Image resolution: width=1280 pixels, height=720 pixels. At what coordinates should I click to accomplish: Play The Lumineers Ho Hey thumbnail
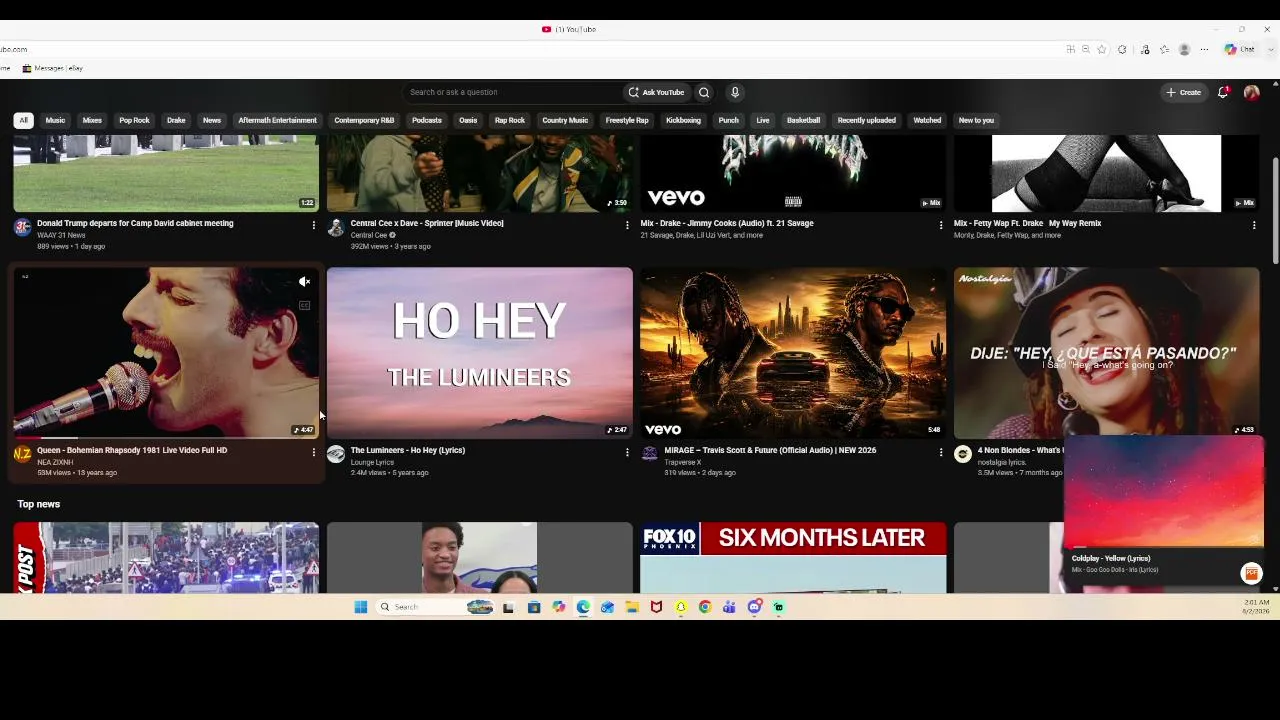(x=480, y=352)
